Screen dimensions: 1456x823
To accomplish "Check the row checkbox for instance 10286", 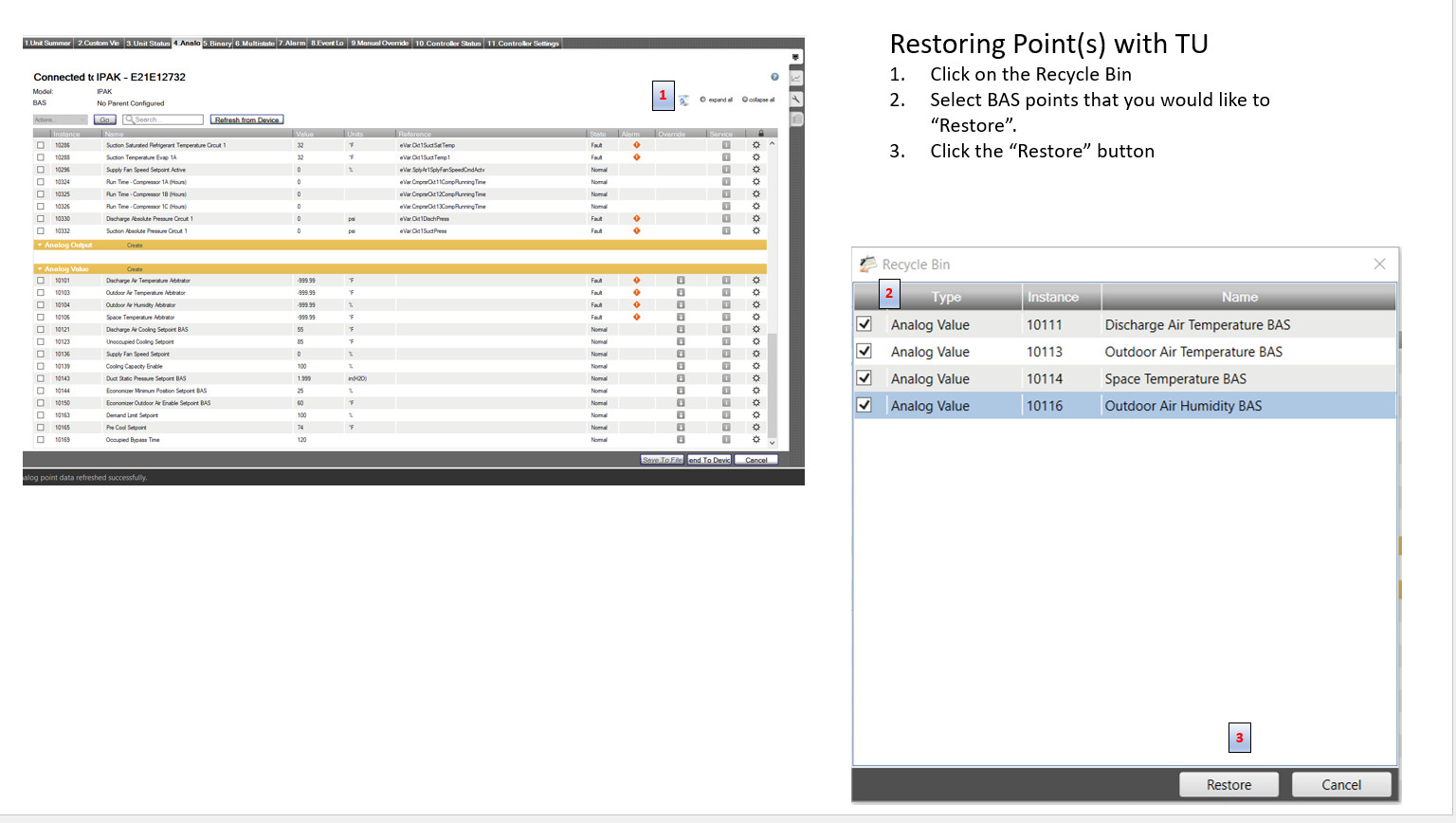I will coord(39,145).
